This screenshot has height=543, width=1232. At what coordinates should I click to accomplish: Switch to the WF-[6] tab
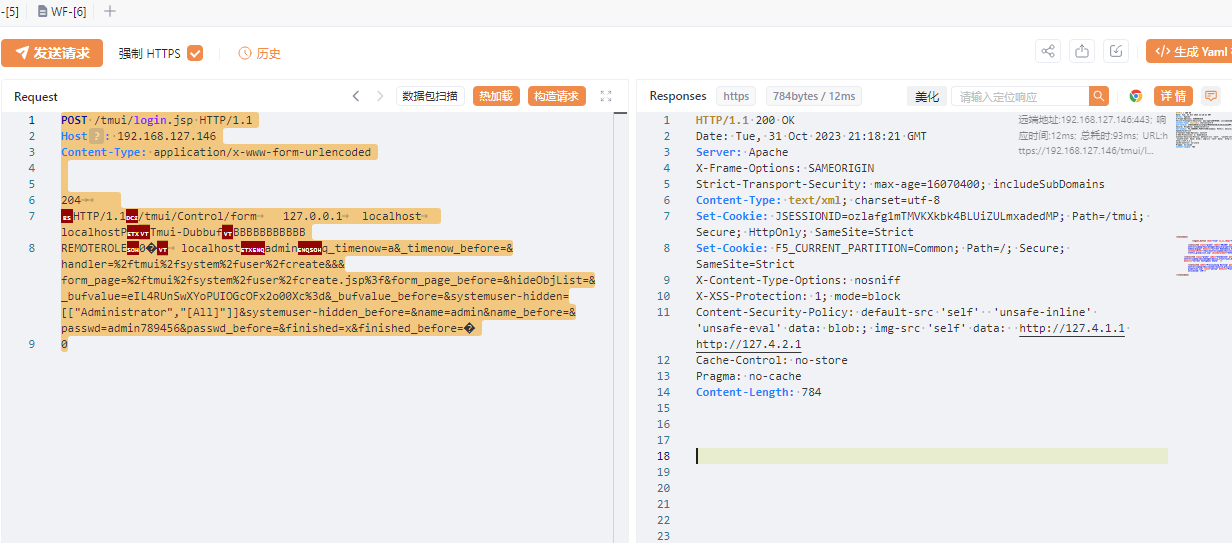tap(63, 11)
